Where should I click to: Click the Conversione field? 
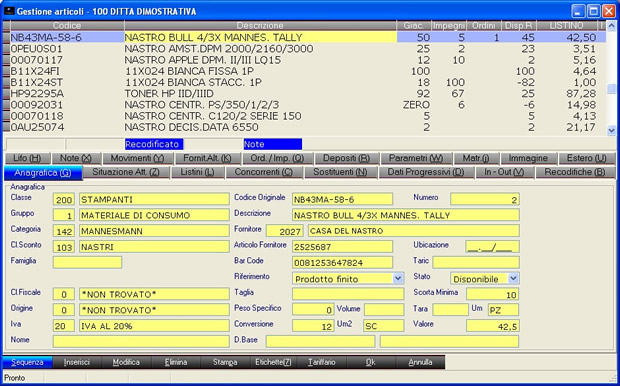click(313, 326)
